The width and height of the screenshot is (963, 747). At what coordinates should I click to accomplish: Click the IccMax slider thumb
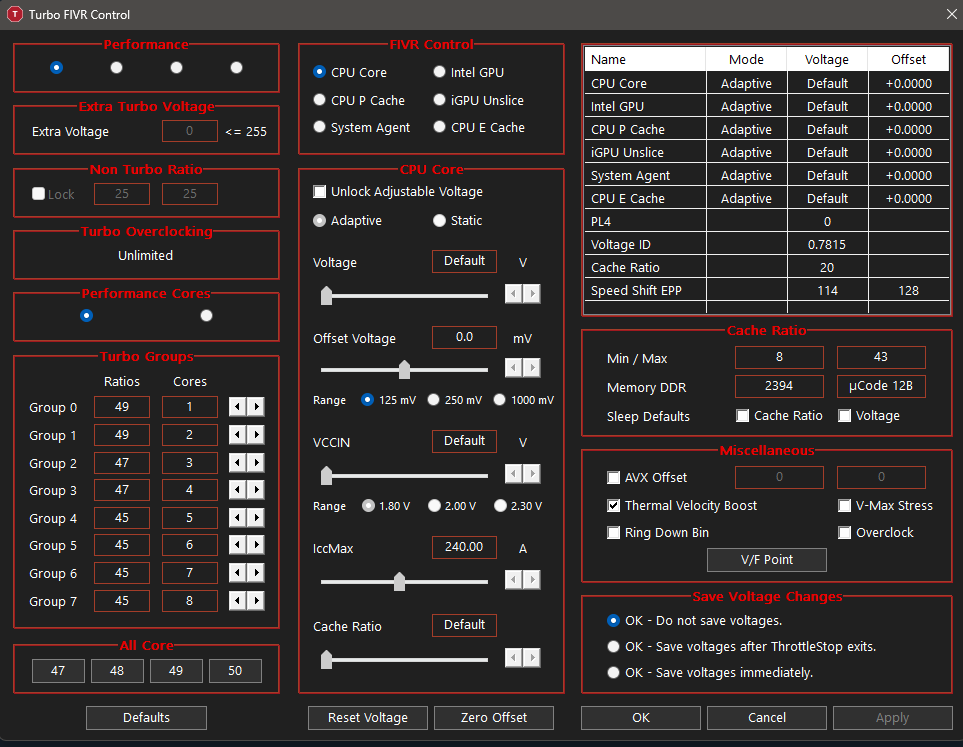coord(399,581)
